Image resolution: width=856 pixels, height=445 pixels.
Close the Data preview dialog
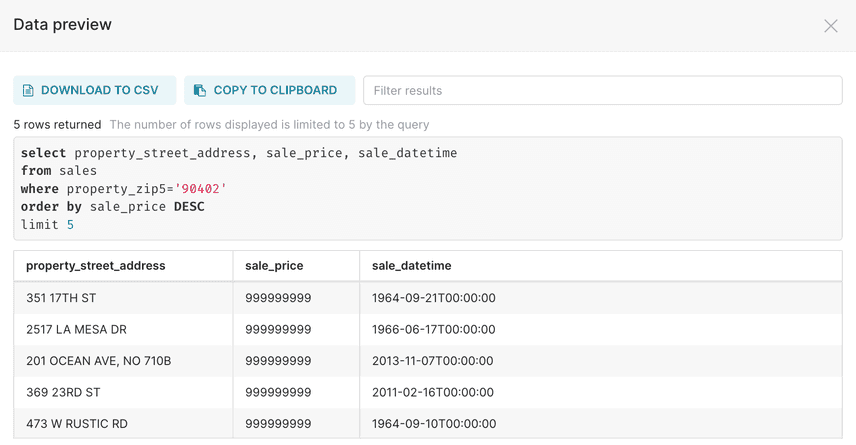point(830,26)
